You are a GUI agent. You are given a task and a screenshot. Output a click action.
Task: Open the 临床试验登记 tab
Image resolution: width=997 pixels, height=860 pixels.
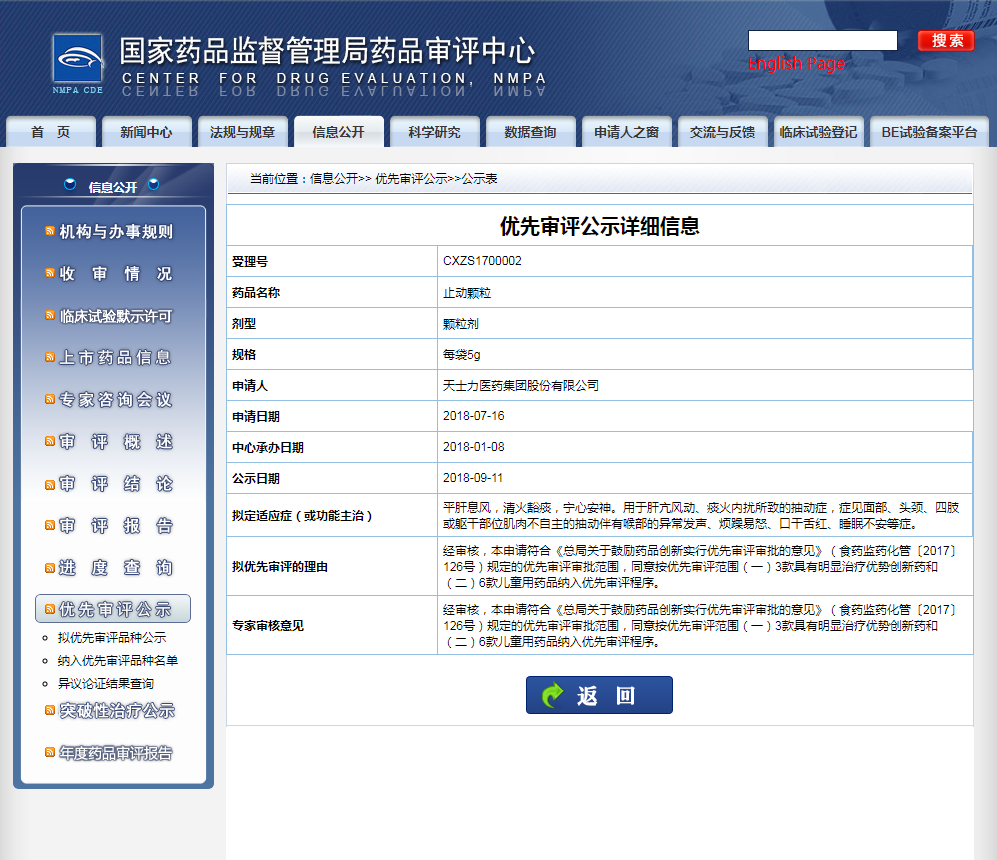(818, 132)
